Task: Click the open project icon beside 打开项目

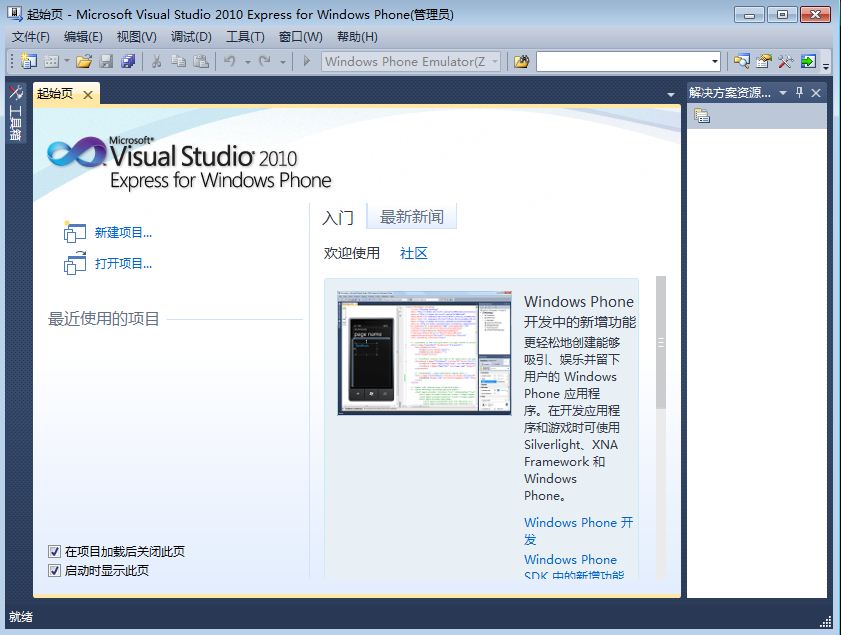Action: tap(75, 263)
